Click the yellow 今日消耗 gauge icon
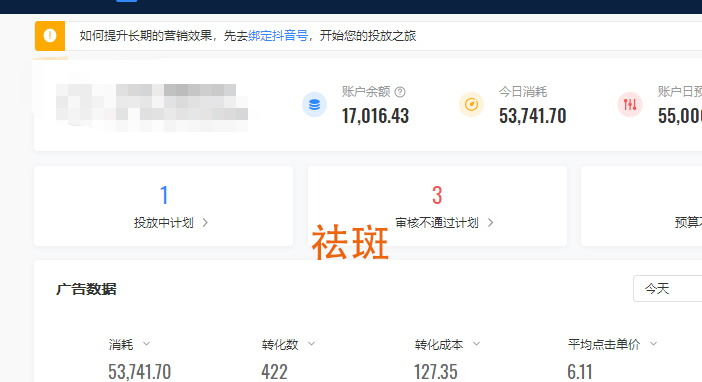This screenshot has width=702, height=382. coord(471,104)
